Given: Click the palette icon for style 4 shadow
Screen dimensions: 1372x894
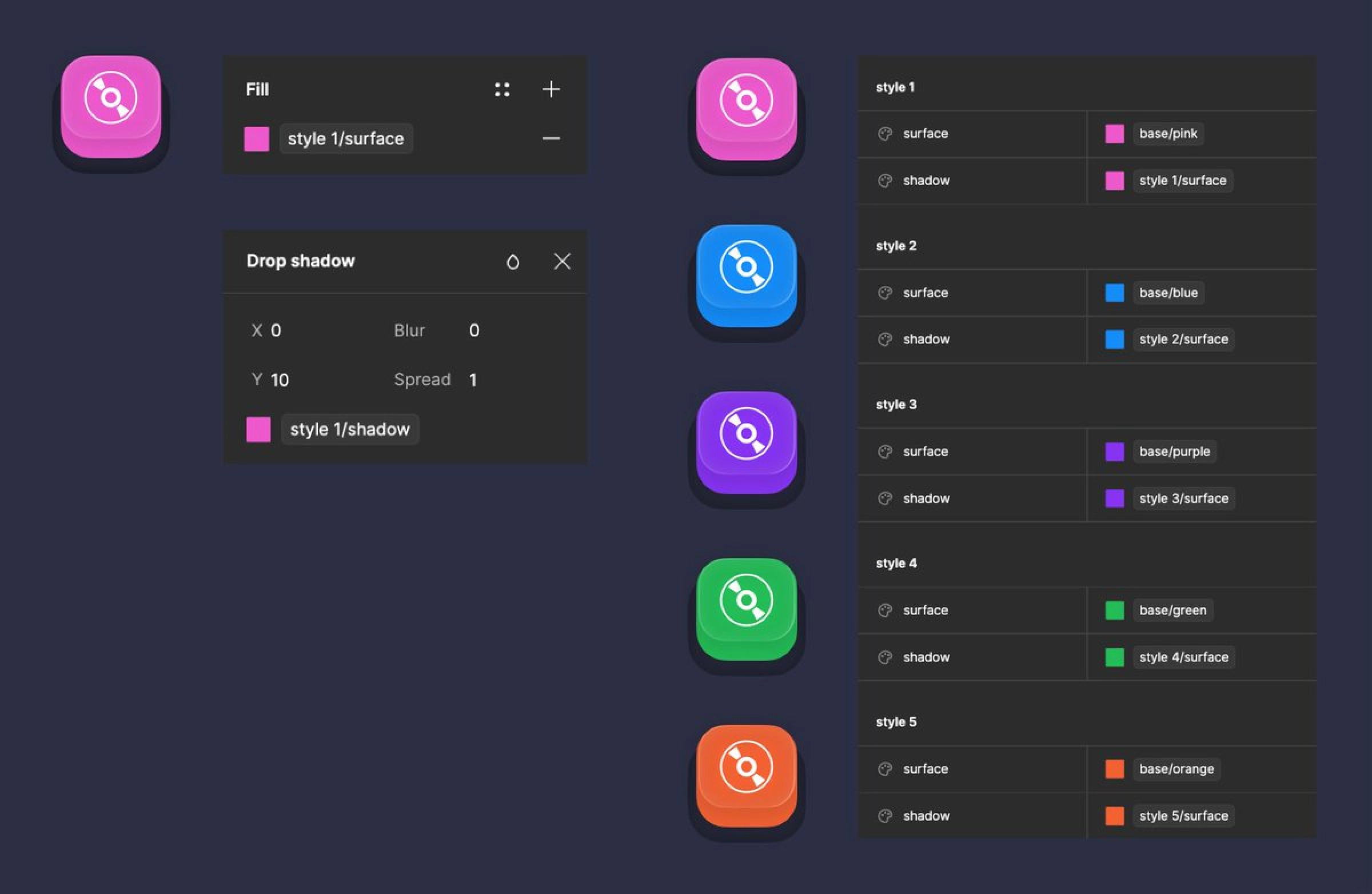Looking at the screenshot, I should [885, 657].
